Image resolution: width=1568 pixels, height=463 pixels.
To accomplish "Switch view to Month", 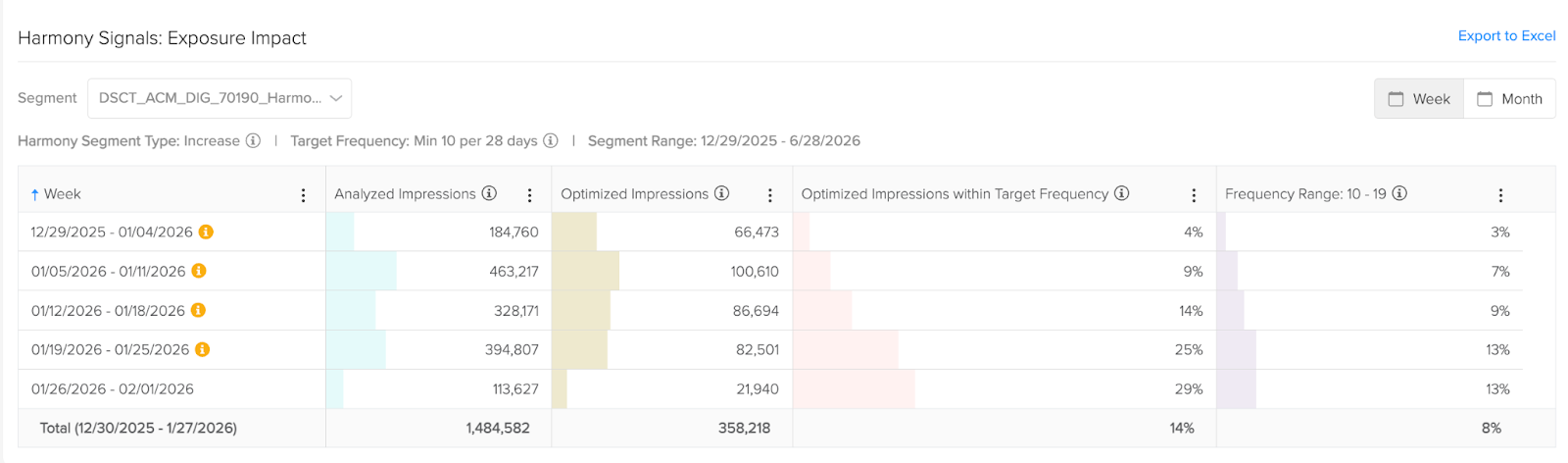I will click(x=1509, y=99).
